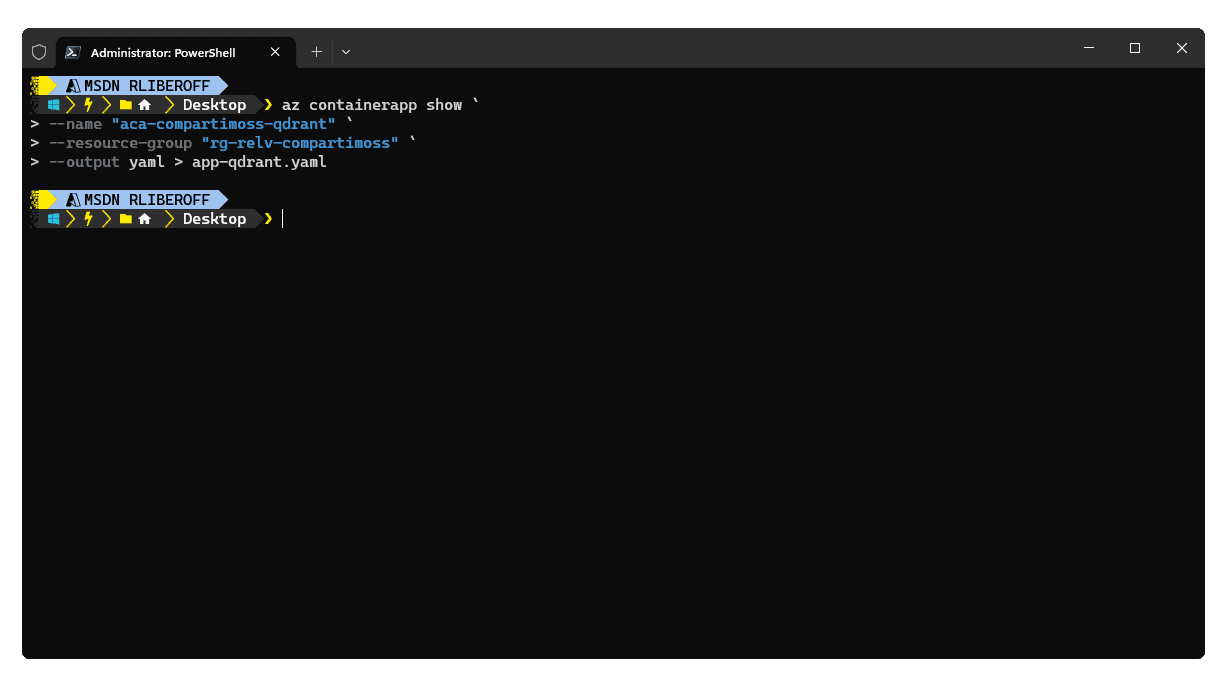Click the "rg-relv-compartimoss" string
Image resolution: width=1223 pixels, height=675 pixels.
point(300,143)
